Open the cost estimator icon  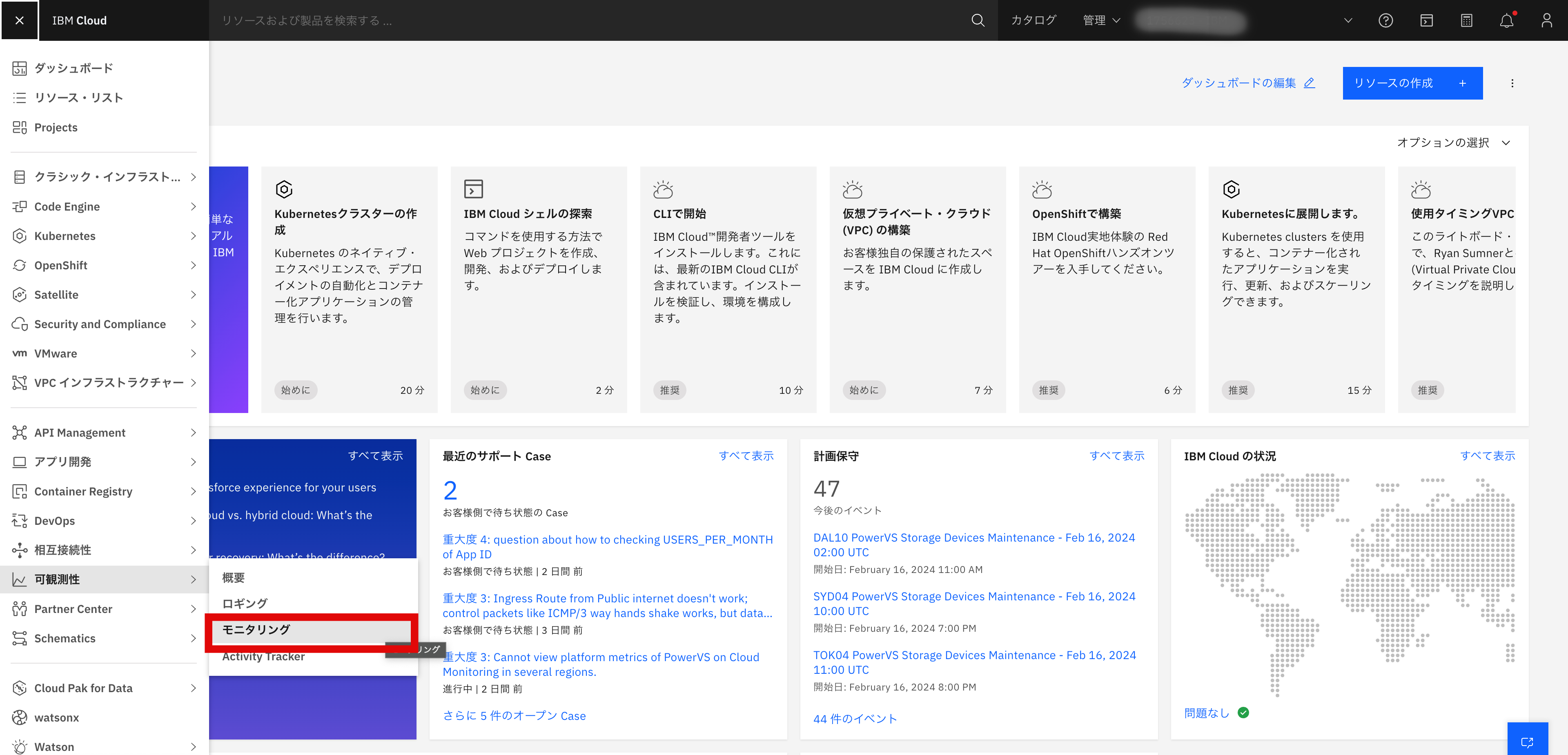1467,20
